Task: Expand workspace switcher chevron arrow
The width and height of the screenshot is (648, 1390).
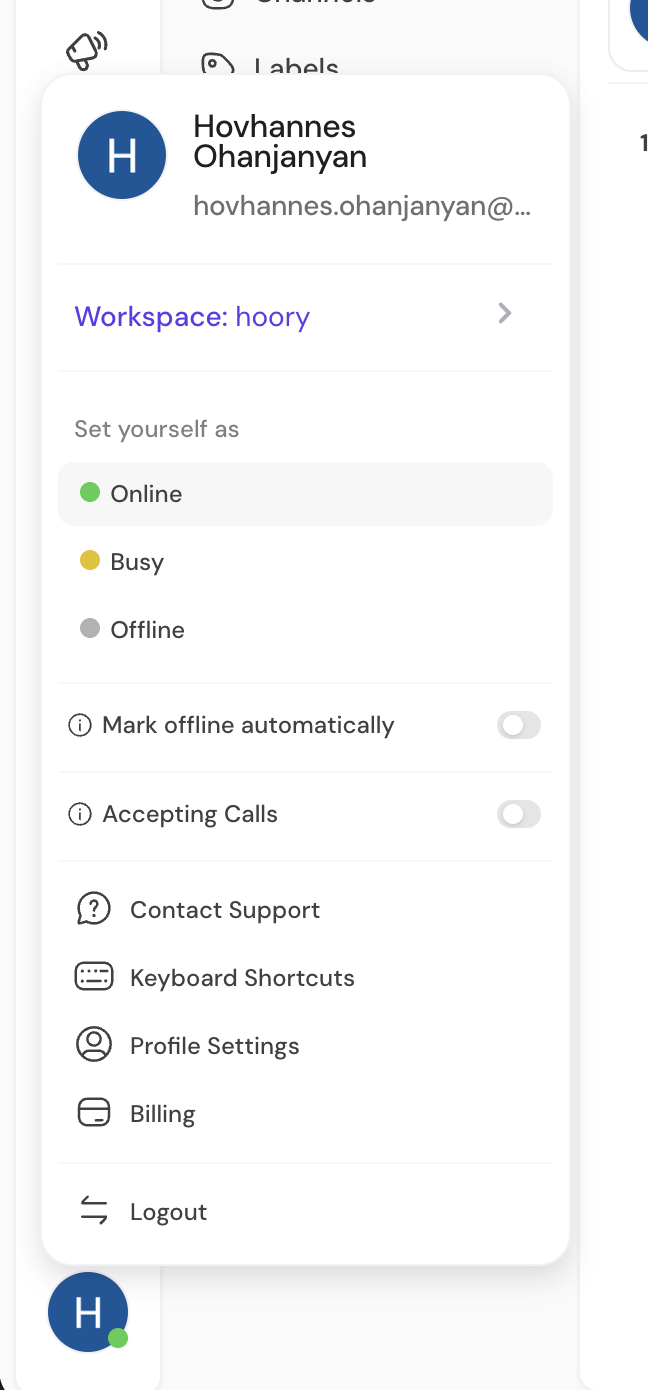Action: (x=505, y=314)
